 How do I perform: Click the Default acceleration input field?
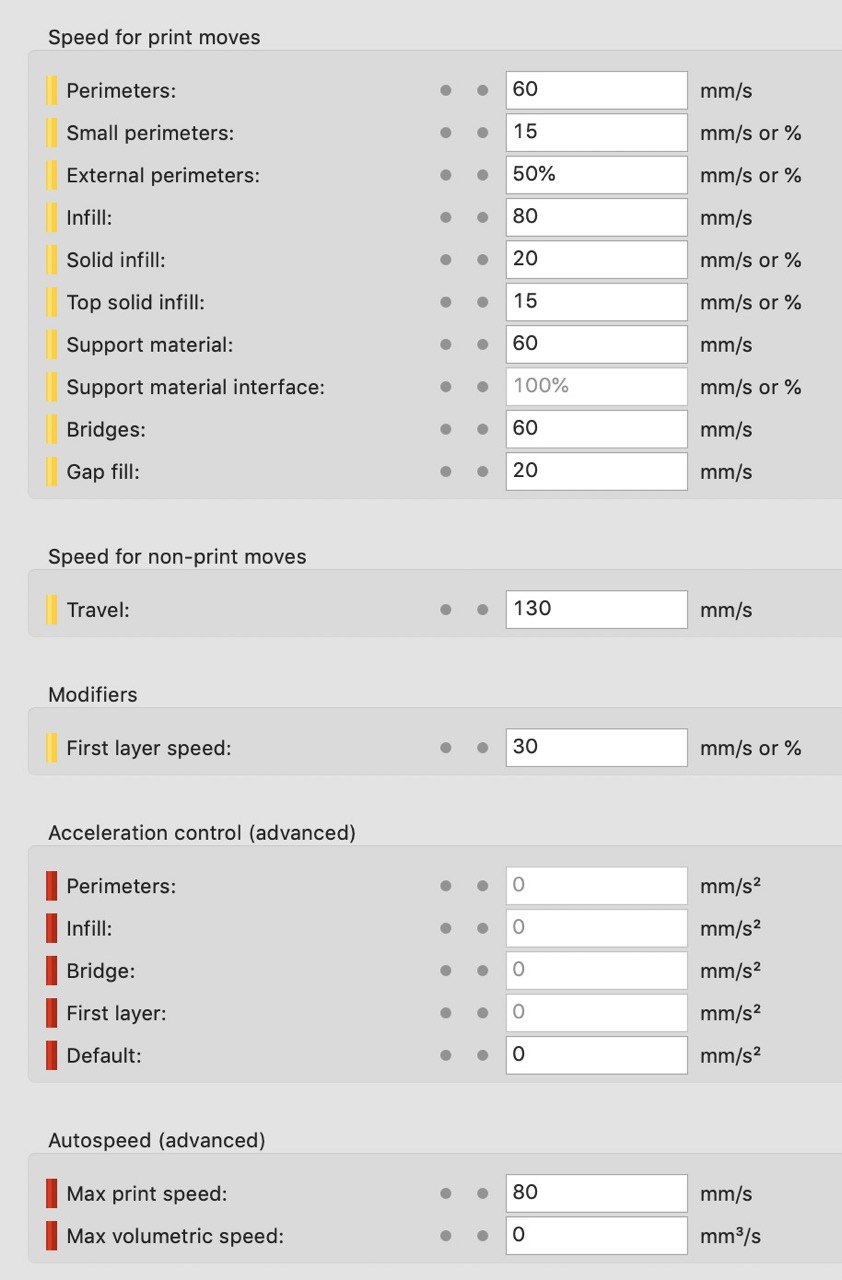pos(596,1055)
